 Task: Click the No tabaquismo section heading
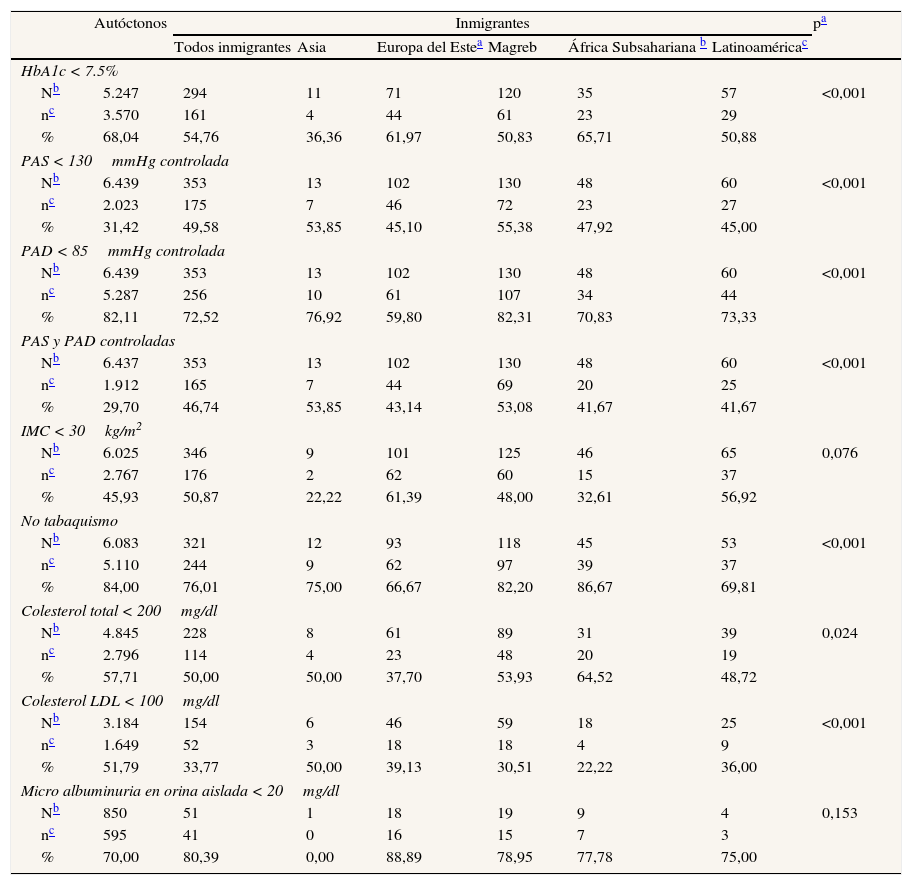click(x=69, y=520)
